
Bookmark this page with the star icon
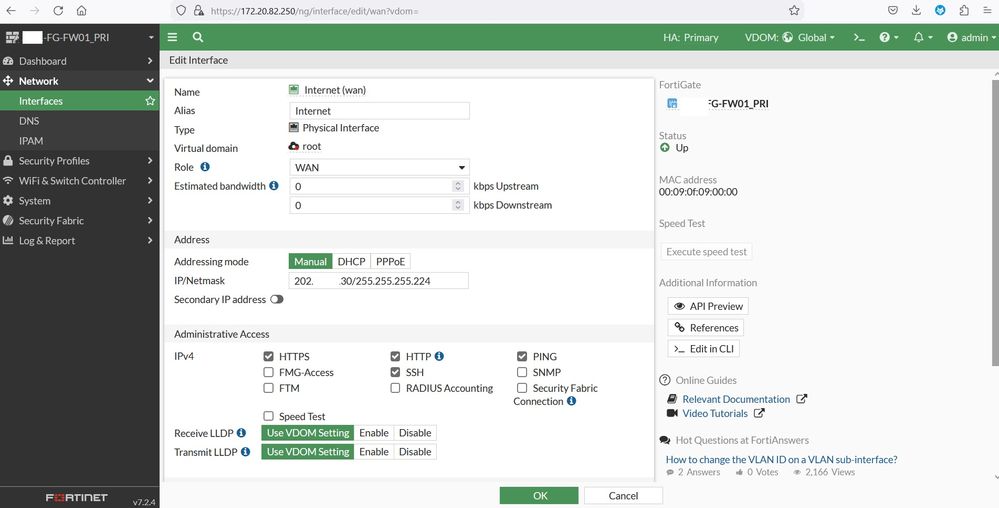(794, 11)
